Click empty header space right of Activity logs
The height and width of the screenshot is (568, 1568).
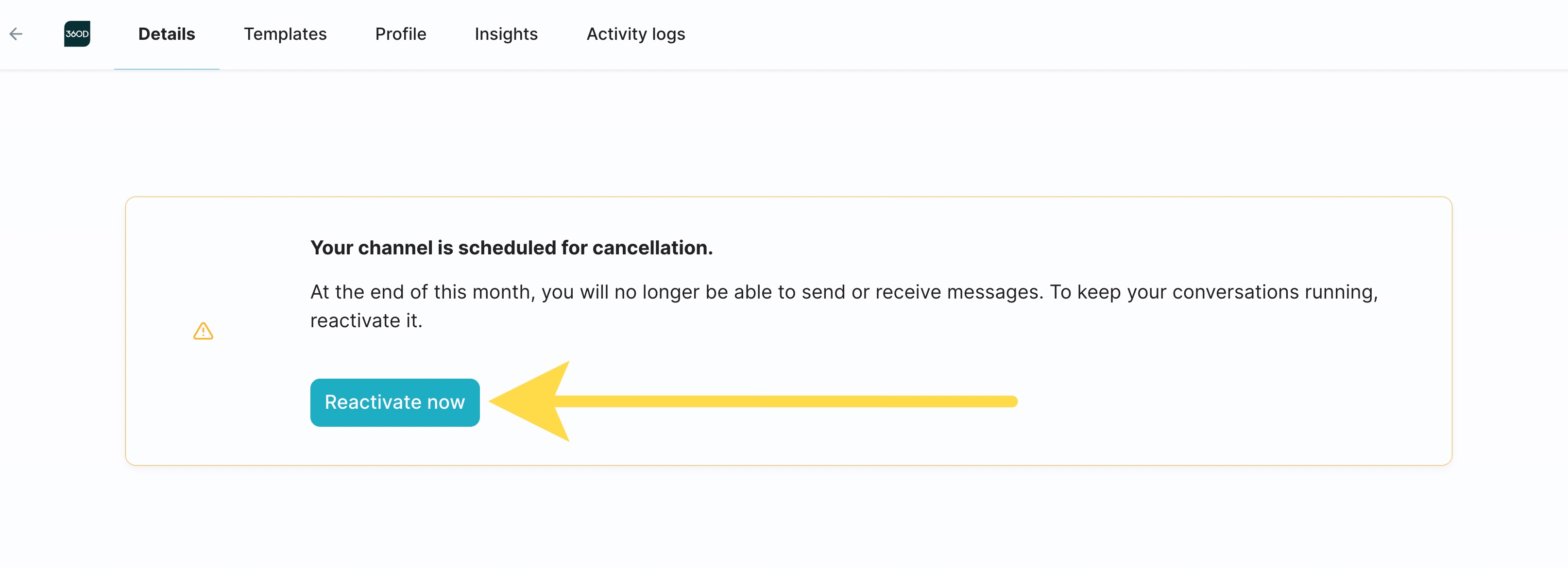(1096, 34)
